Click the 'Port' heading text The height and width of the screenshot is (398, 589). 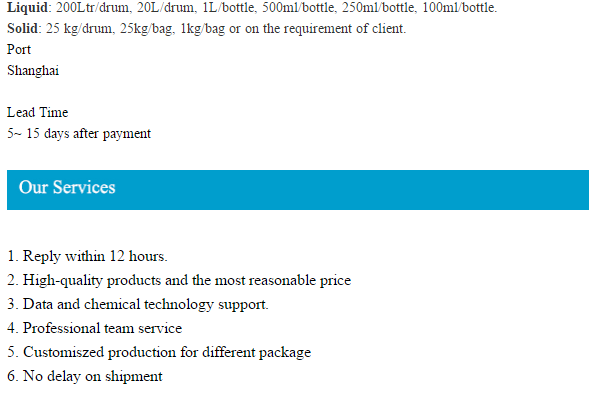point(19,50)
